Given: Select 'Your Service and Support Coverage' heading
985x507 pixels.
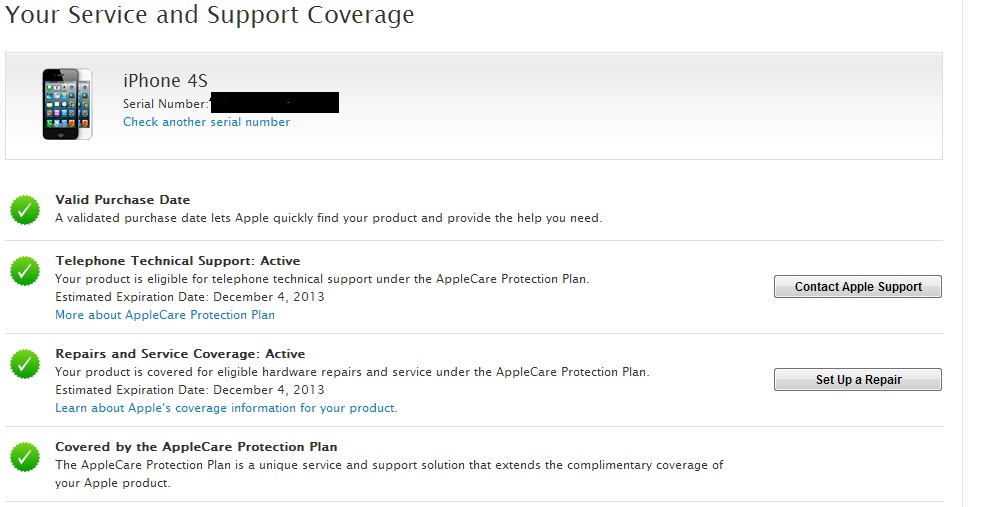Looking at the screenshot, I should [x=209, y=15].
